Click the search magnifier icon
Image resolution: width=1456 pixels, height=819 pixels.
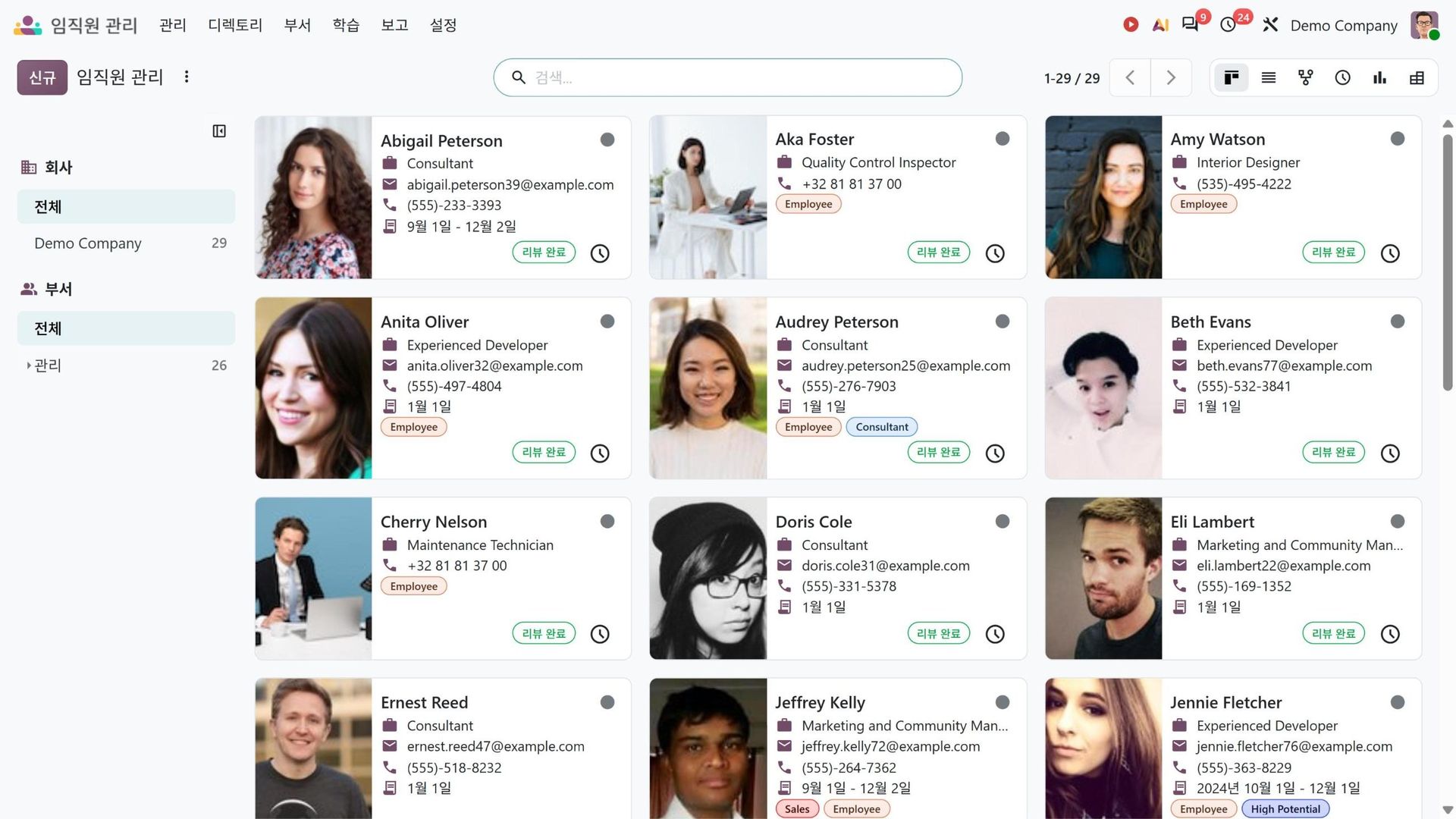(x=519, y=77)
